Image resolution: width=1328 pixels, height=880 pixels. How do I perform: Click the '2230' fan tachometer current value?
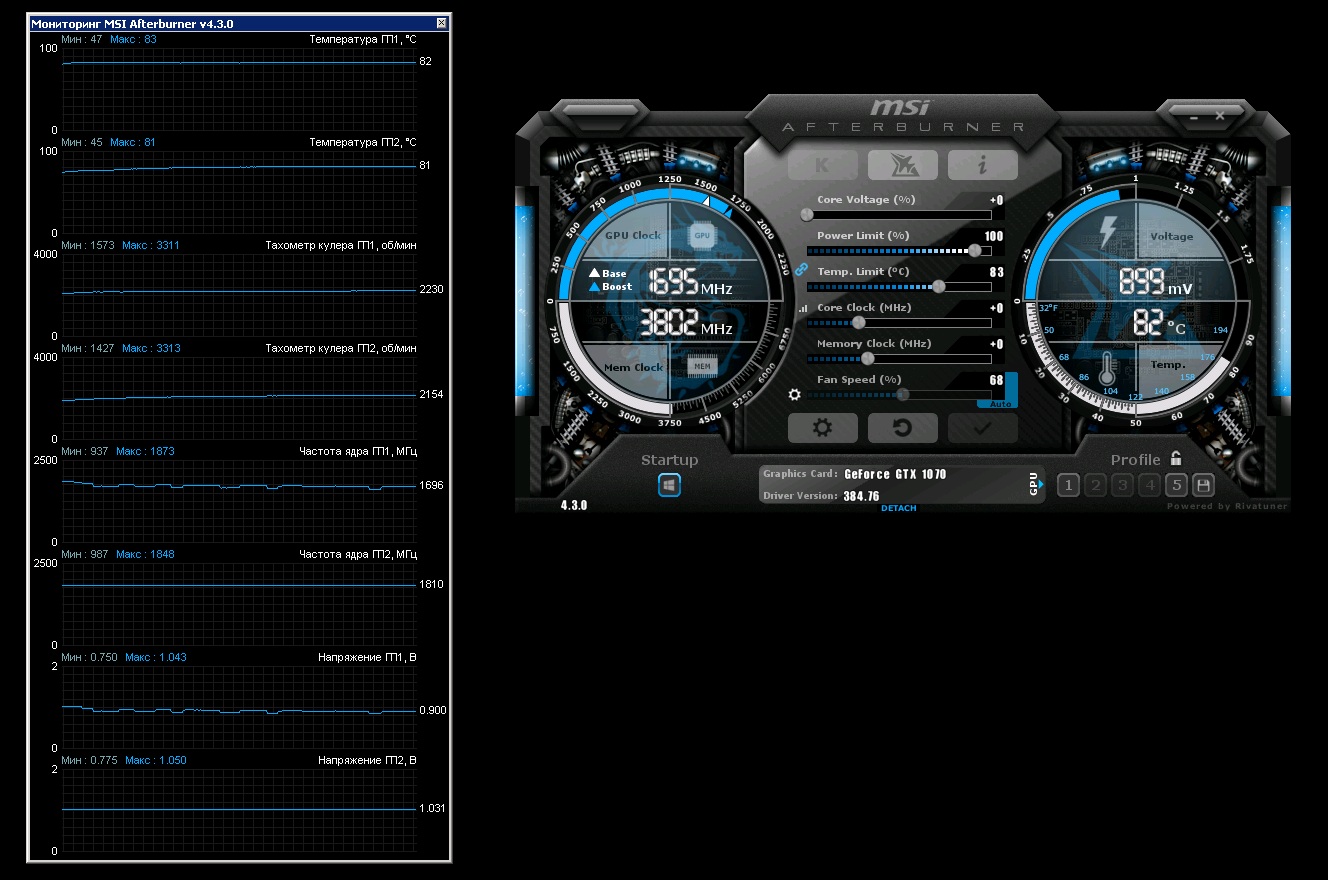tap(432, 289)
